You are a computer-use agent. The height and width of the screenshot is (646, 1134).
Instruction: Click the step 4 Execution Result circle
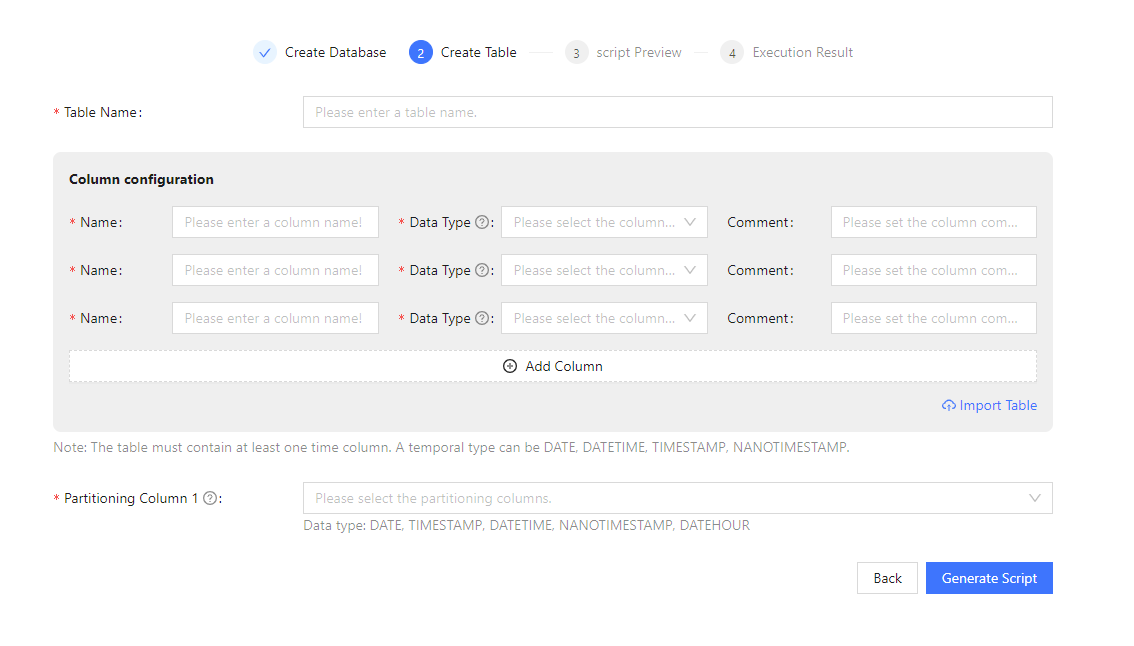(x=732, y=53)
